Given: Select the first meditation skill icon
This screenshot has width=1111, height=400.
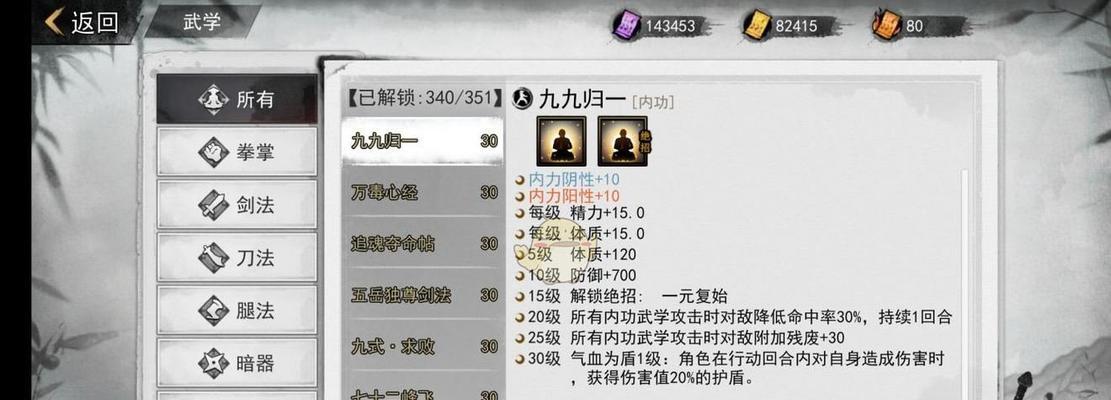Looking at the screenshot, I should [561, 141].
